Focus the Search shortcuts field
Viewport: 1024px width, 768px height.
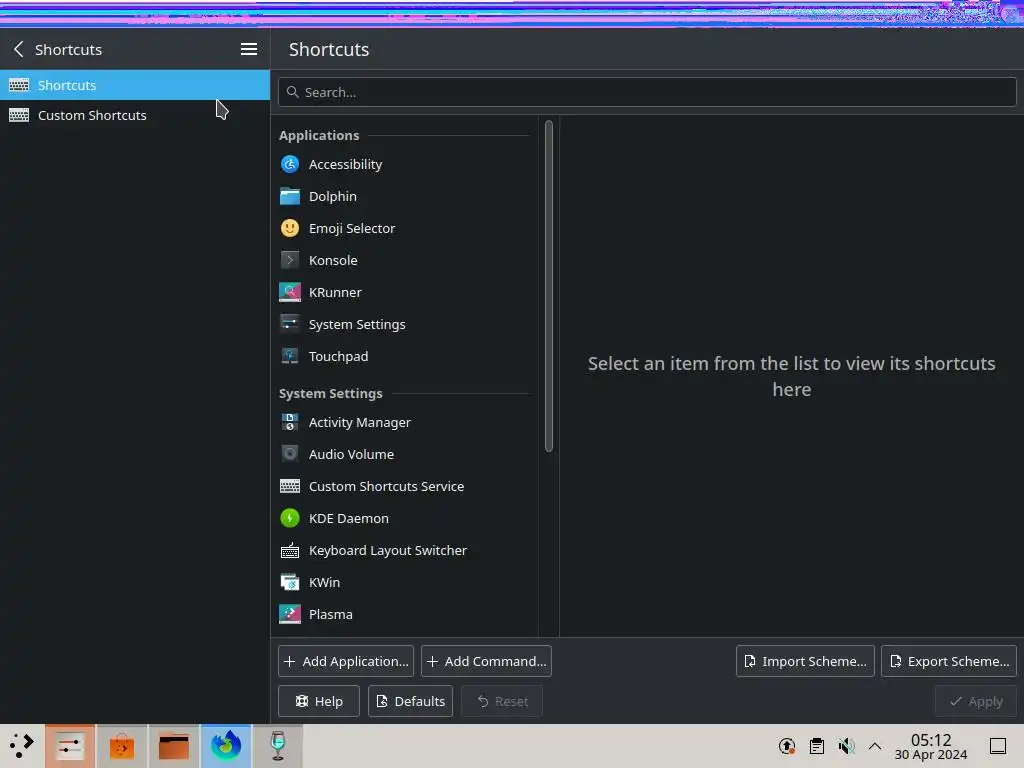[x=647, y=92]
